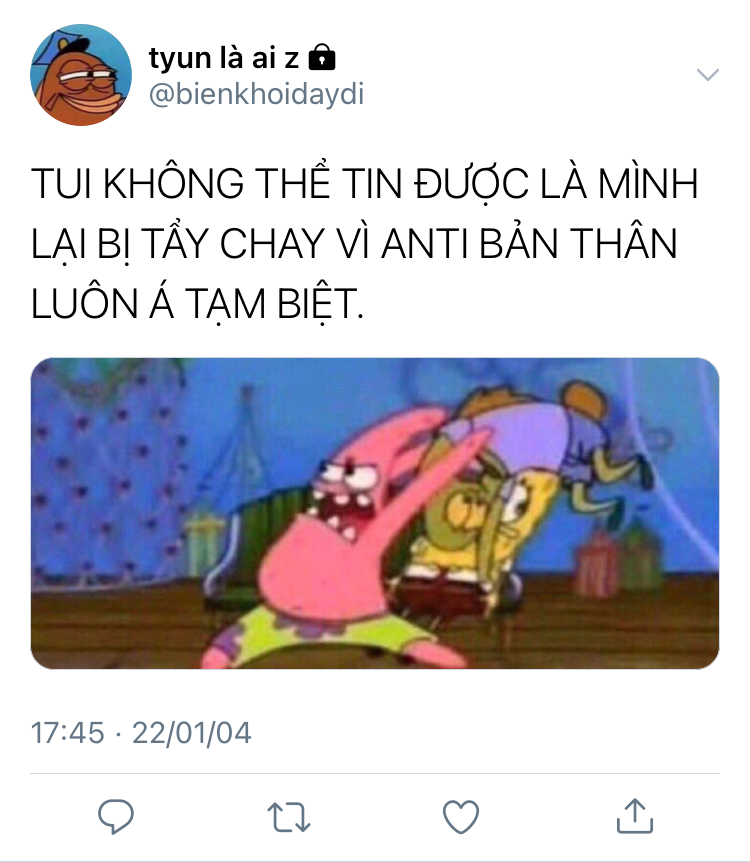Screen dimensions: 750x862
Task: Open the share upload icon
Action: coord(635,816)
